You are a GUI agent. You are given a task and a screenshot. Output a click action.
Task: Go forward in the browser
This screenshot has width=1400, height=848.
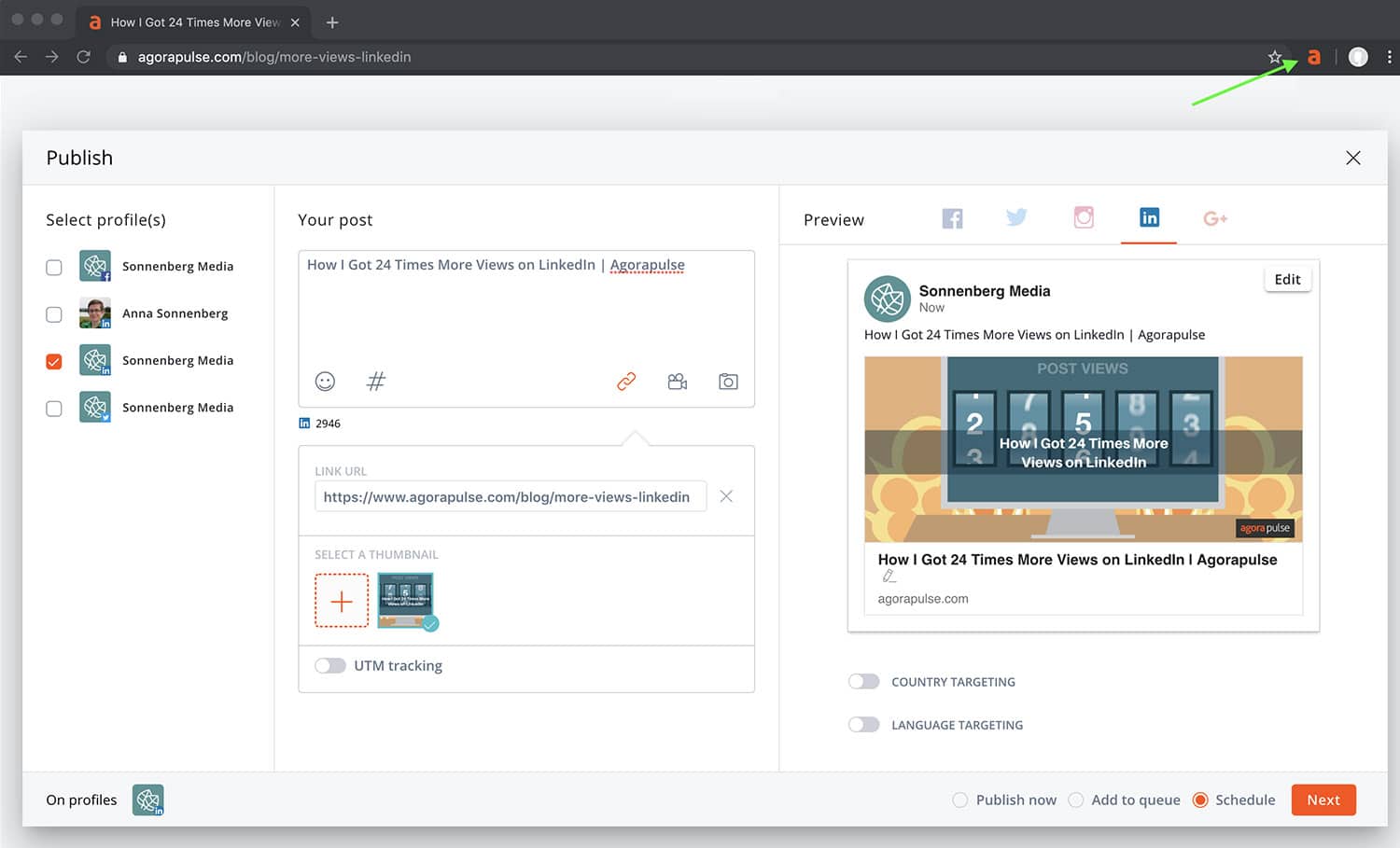(x=51, y=57)
